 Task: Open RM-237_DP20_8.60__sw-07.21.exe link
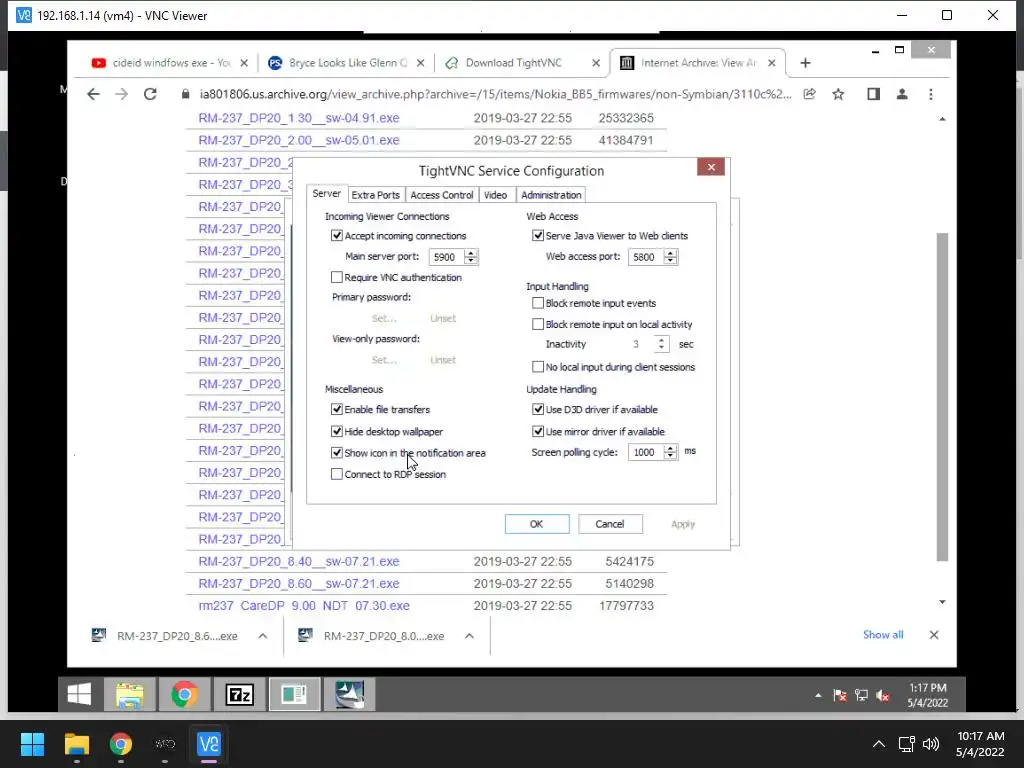tap(299, 584)
